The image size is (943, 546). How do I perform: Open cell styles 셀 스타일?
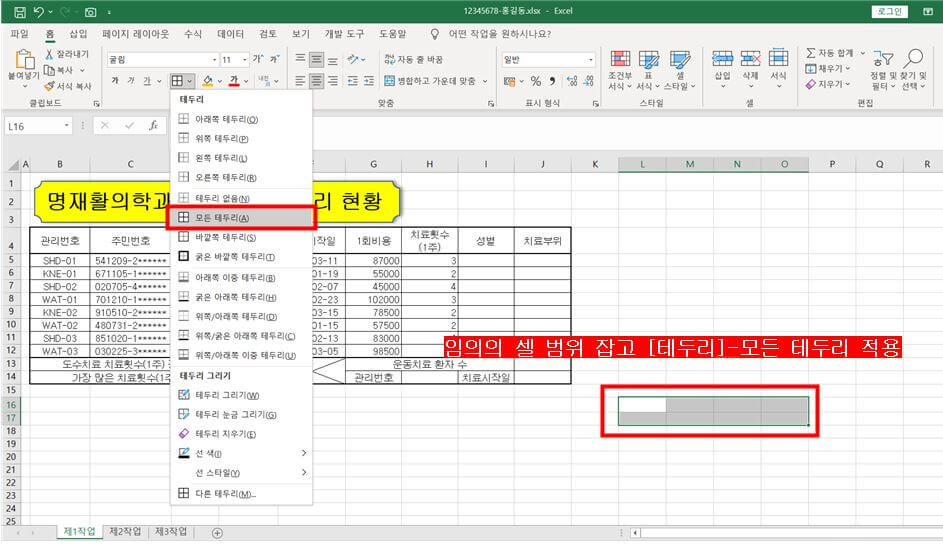(680, 70)
